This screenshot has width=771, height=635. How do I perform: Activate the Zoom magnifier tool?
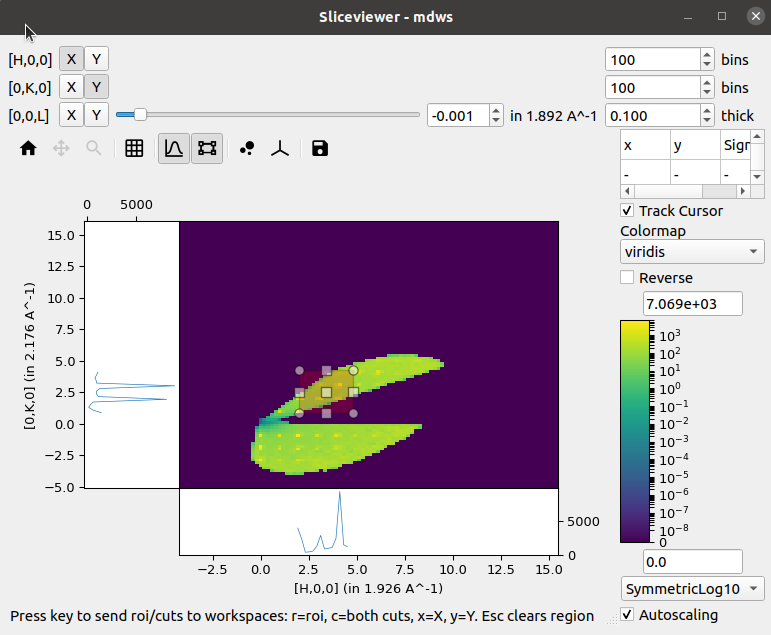point(93,149)
